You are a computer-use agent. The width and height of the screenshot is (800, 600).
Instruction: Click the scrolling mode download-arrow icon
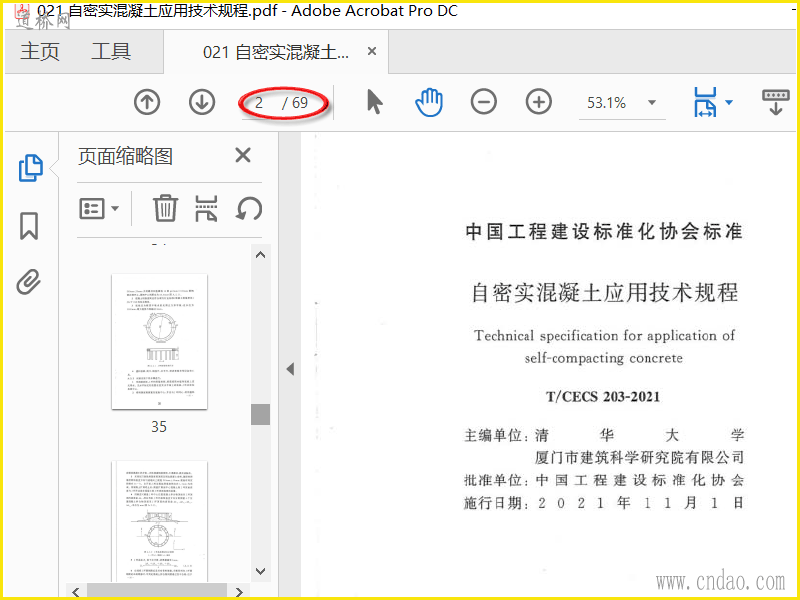(776, 103)
